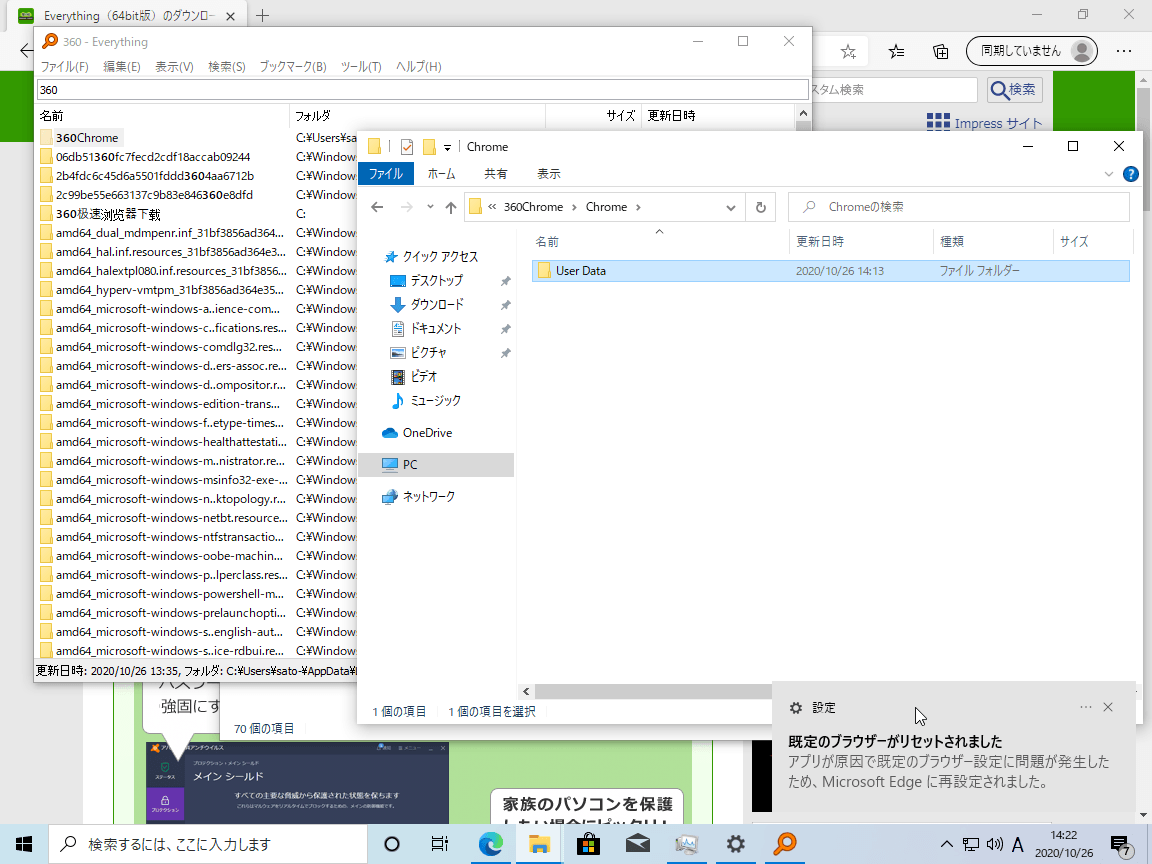Image resolution: width=1152 pixels, height=864 pixels.
Task: Click the Everything app taskbar icon
Action: click(x=785, y=844)
